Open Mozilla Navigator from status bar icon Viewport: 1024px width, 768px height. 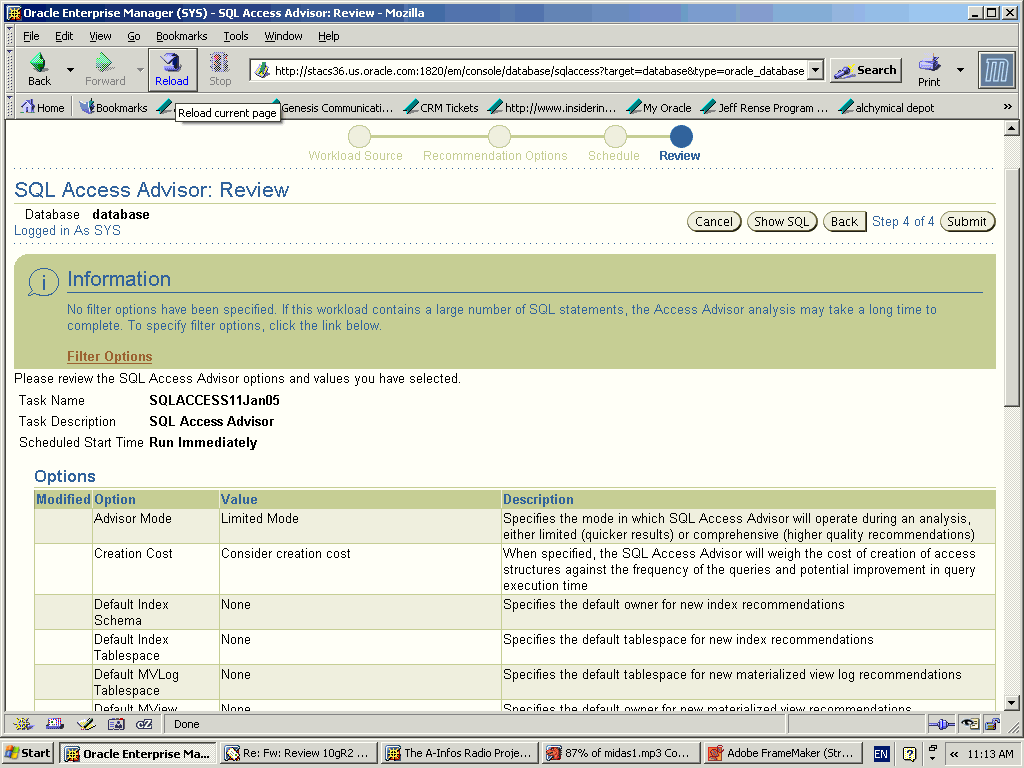click(23, 724)
